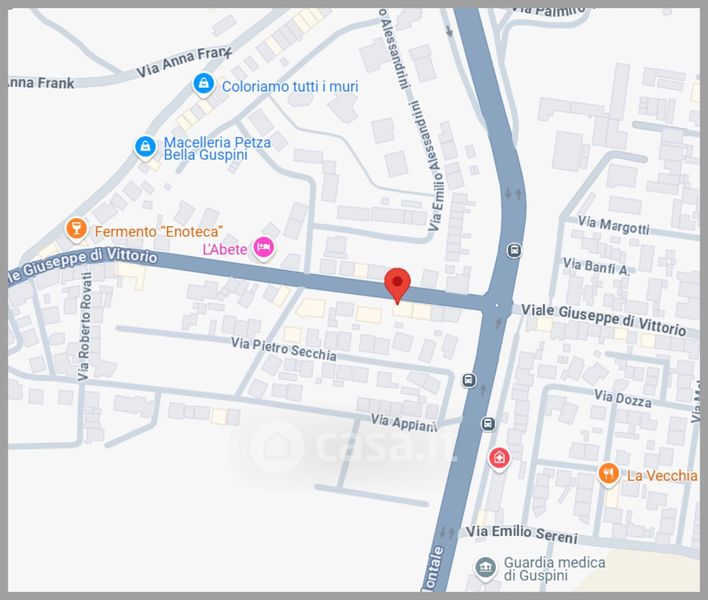Select the La Vecchia place label

click(662, 475)
